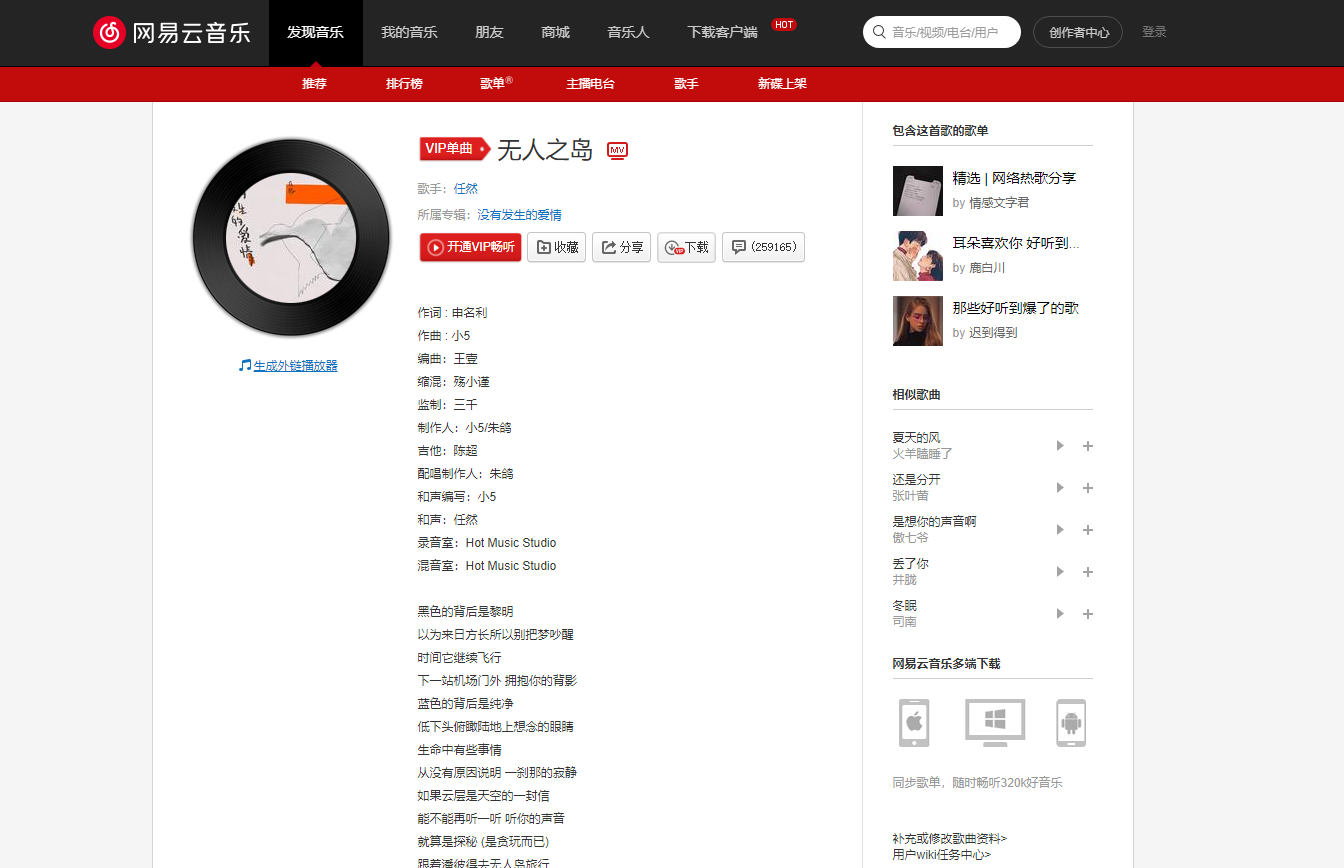Click the 分享 button
The width and height of the screenshot is (1344, 868).
click(621, 247)
